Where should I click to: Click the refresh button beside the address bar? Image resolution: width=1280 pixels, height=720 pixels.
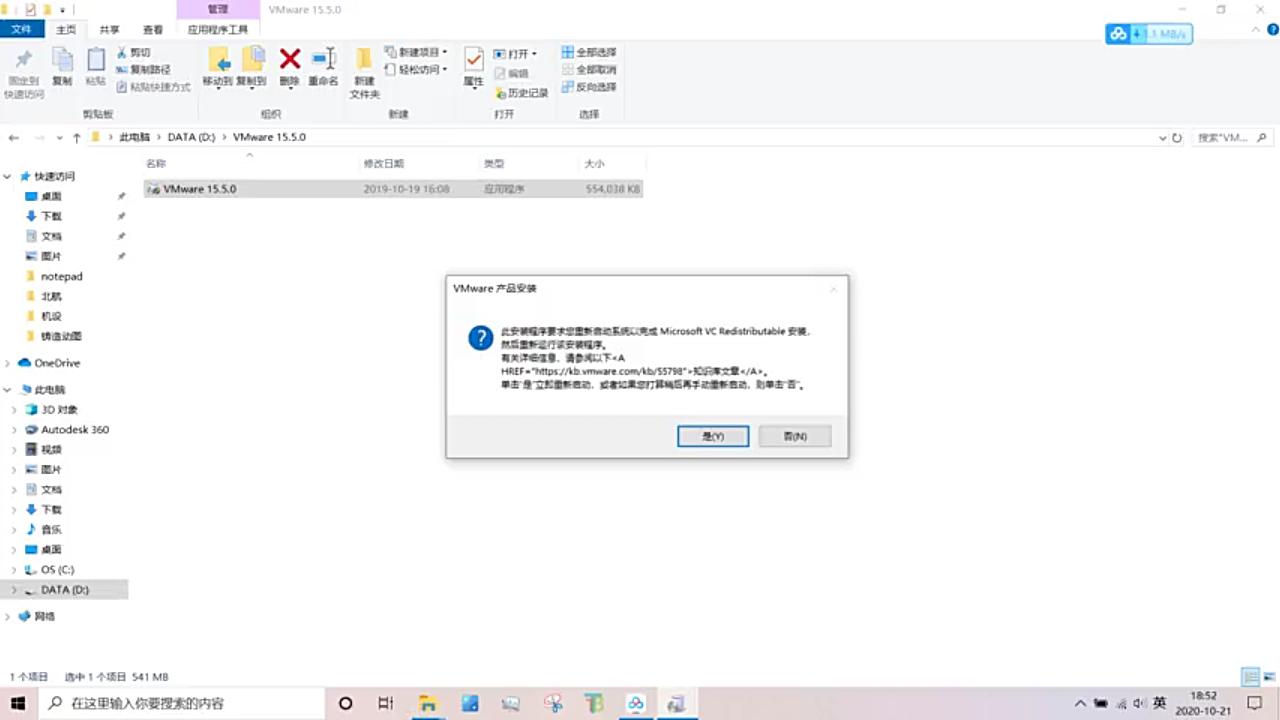point(1177,138)
